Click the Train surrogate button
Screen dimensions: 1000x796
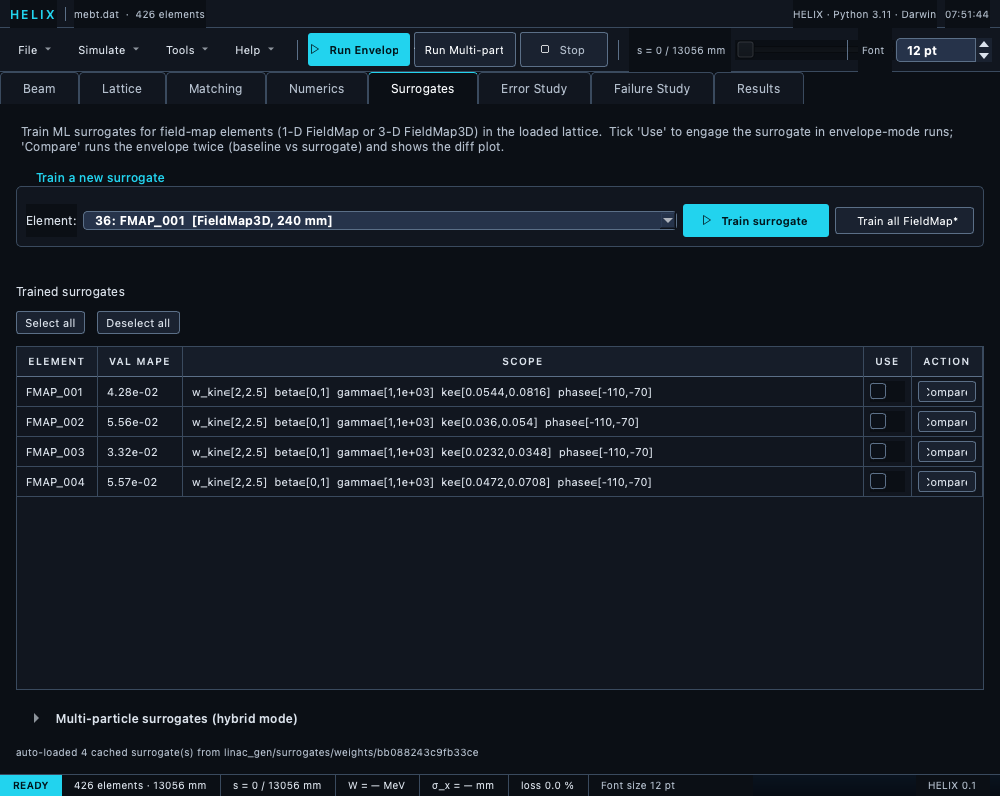(756, 221)
